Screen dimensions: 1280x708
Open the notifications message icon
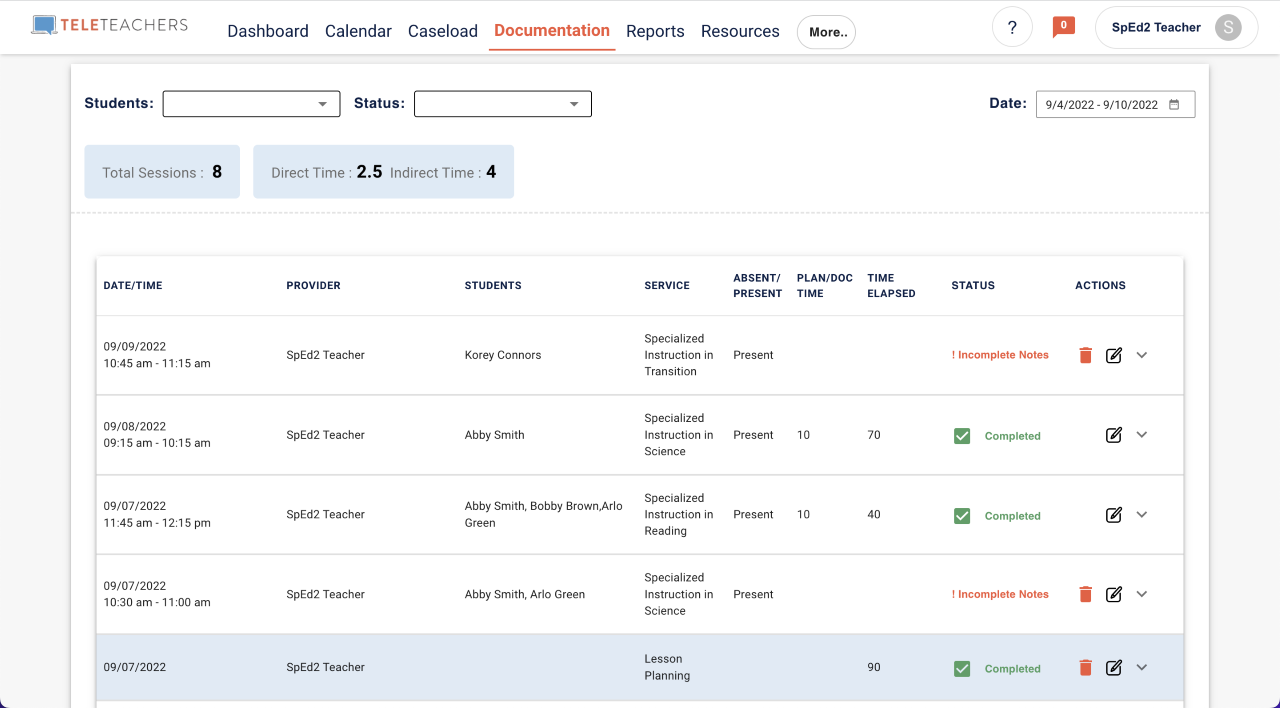(x=1064, y=27)
